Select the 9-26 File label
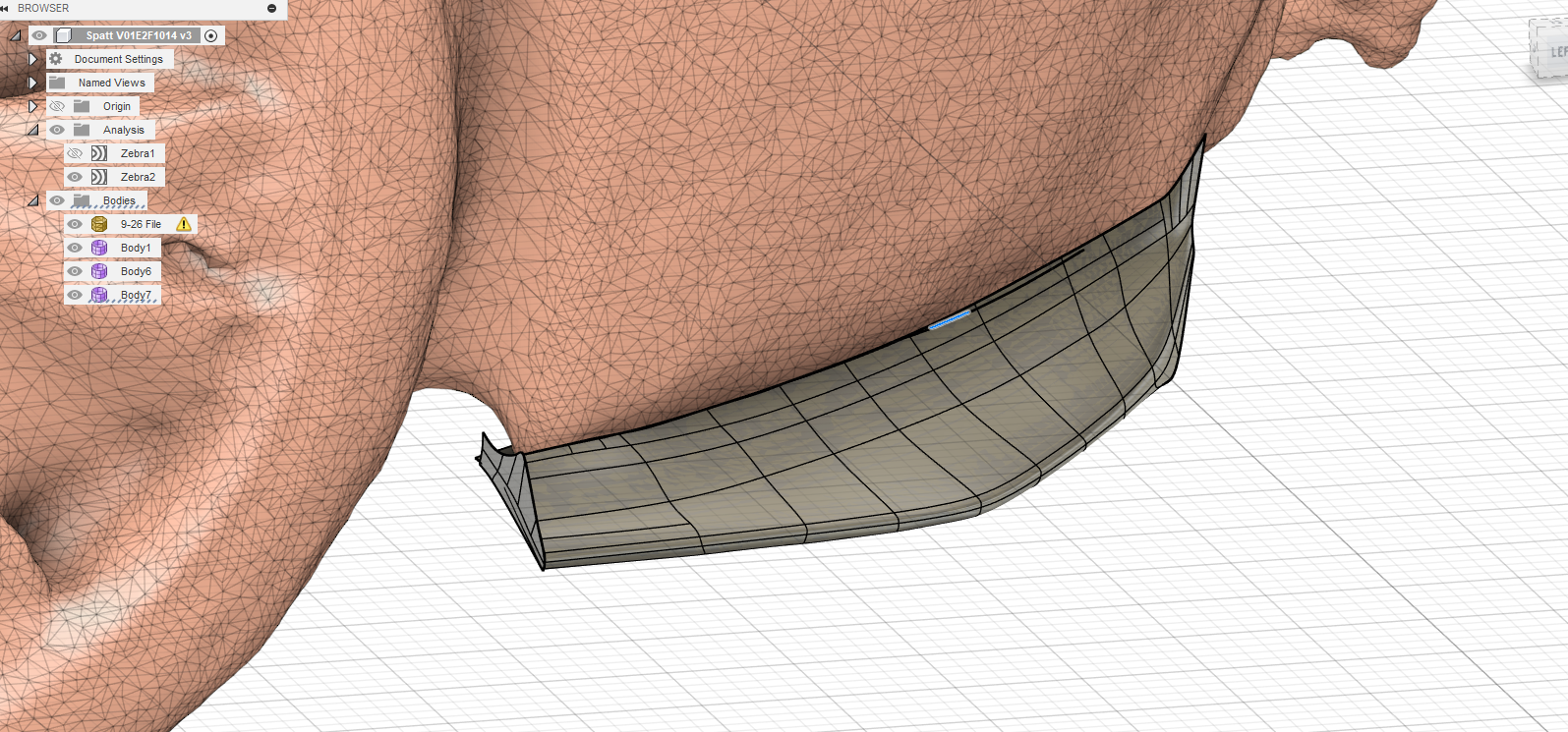The height and width of the screenshot is (732, 1568). [141, 224]
